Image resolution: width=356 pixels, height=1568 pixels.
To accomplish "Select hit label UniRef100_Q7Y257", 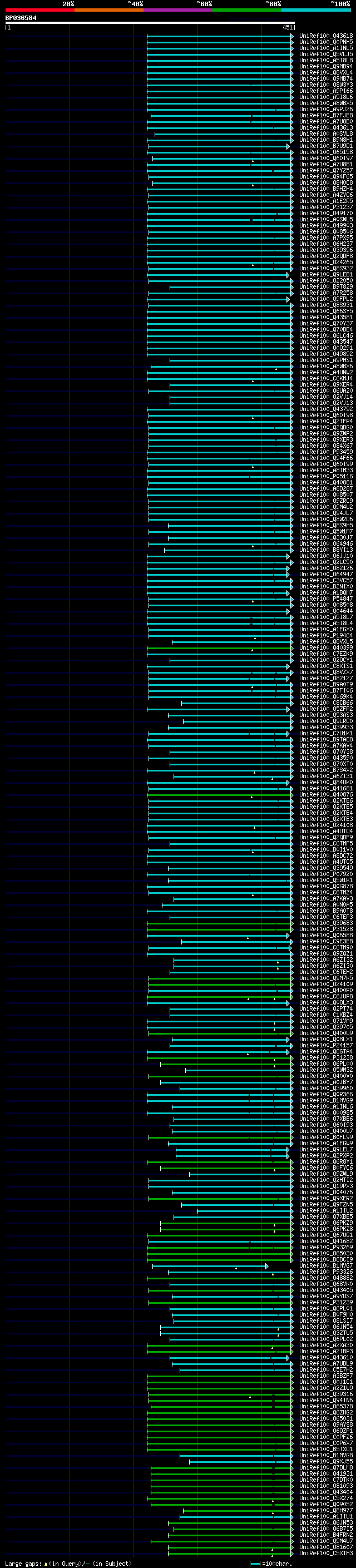I will pos(326,170).
